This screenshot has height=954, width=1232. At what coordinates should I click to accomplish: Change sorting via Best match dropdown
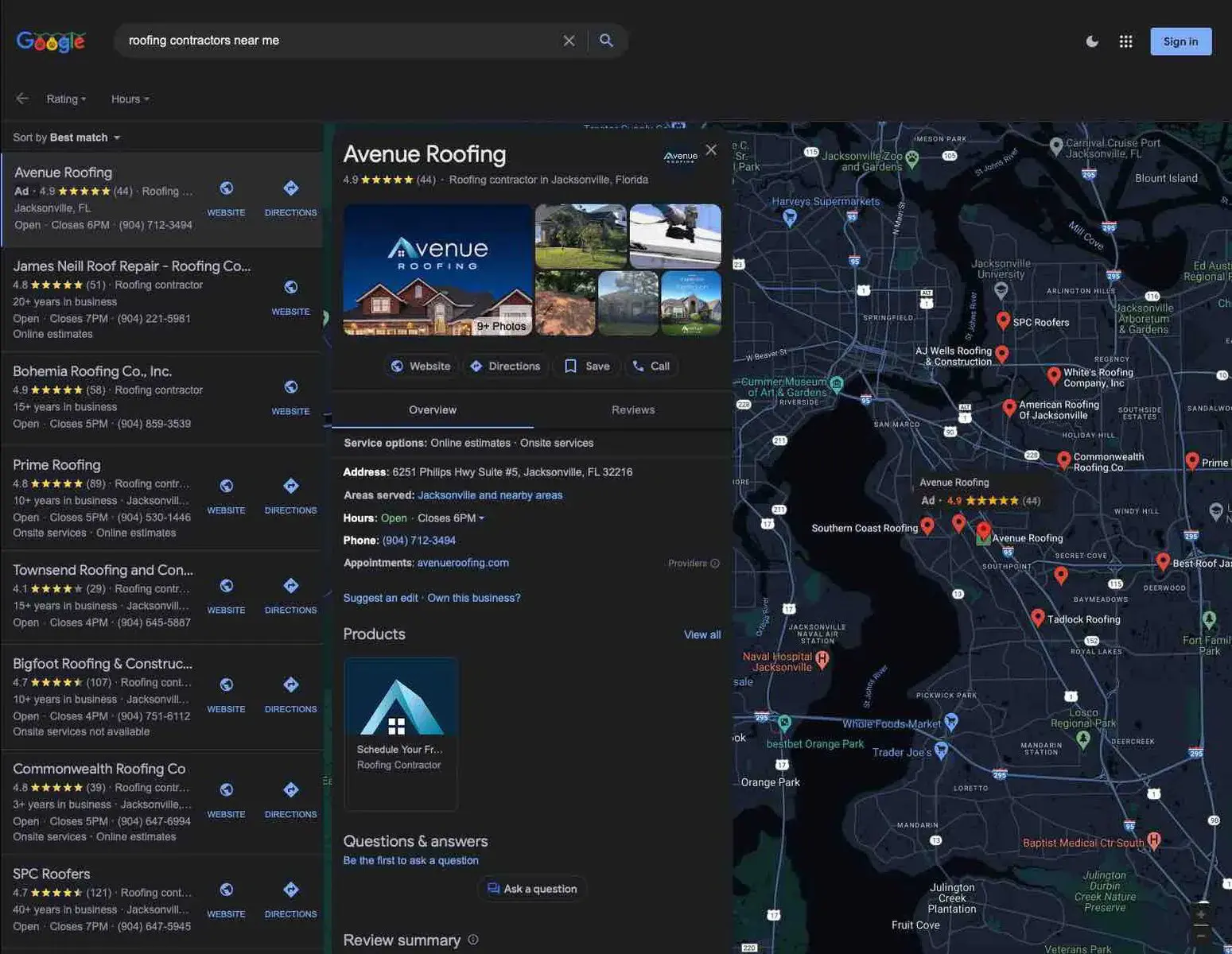click(x=85, y=137)
